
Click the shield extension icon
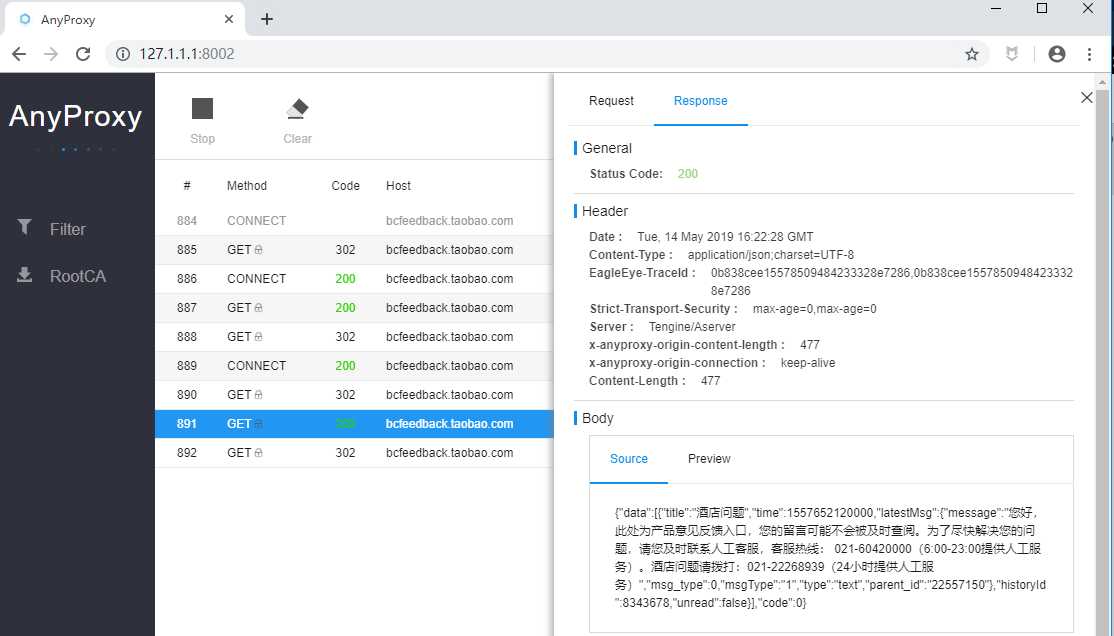(1012, 54)
